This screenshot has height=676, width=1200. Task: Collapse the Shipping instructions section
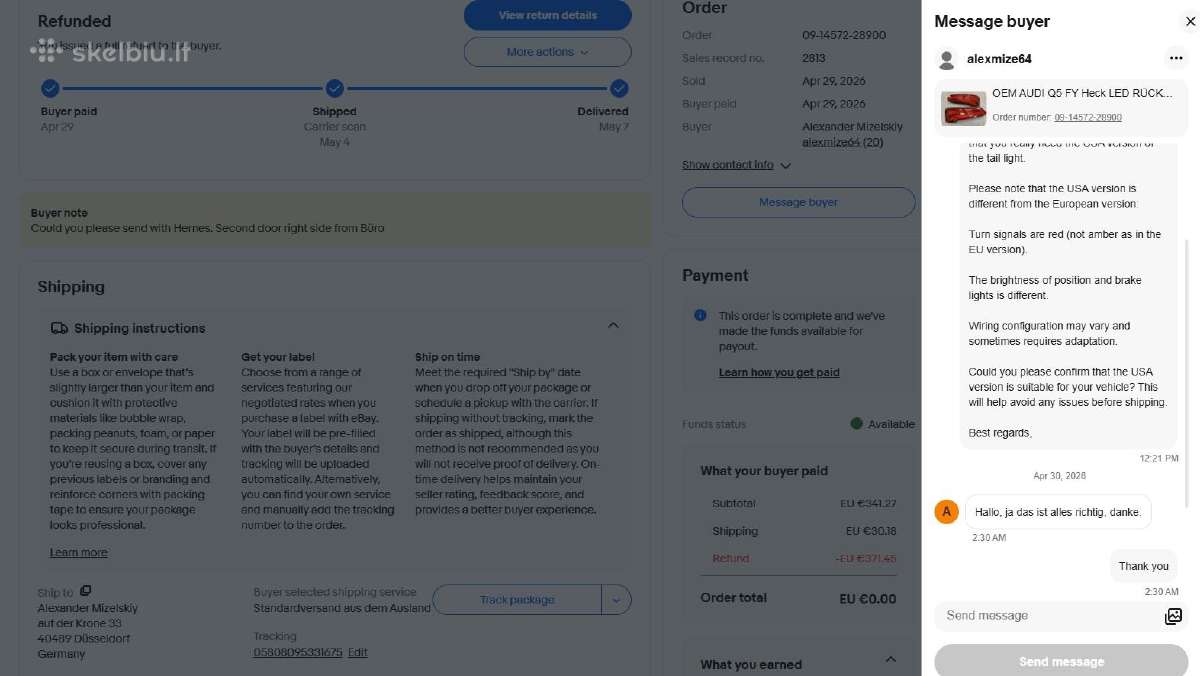[x=613, y=325]
